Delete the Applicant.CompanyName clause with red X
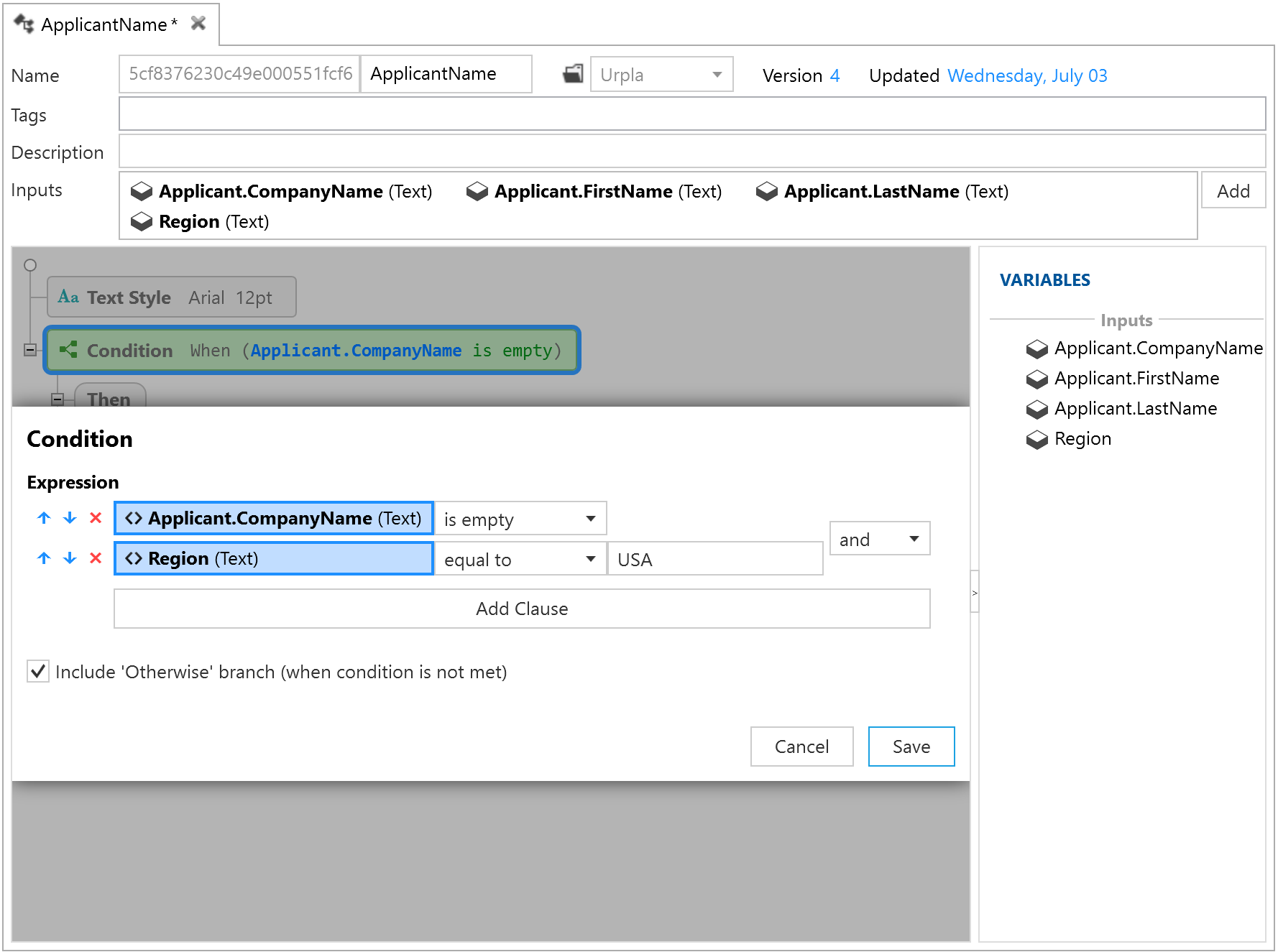The width and height of the screenshot is (1278, 952). coord(96,518)
